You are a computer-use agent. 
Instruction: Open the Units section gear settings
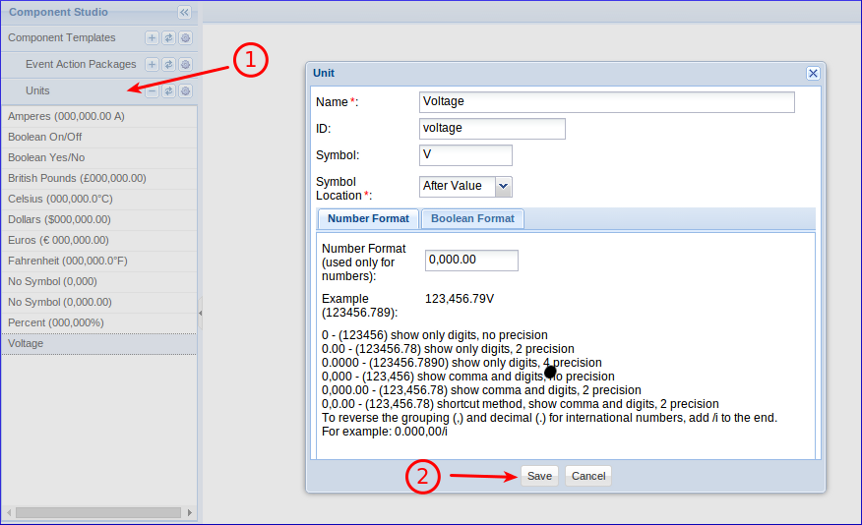185,91
